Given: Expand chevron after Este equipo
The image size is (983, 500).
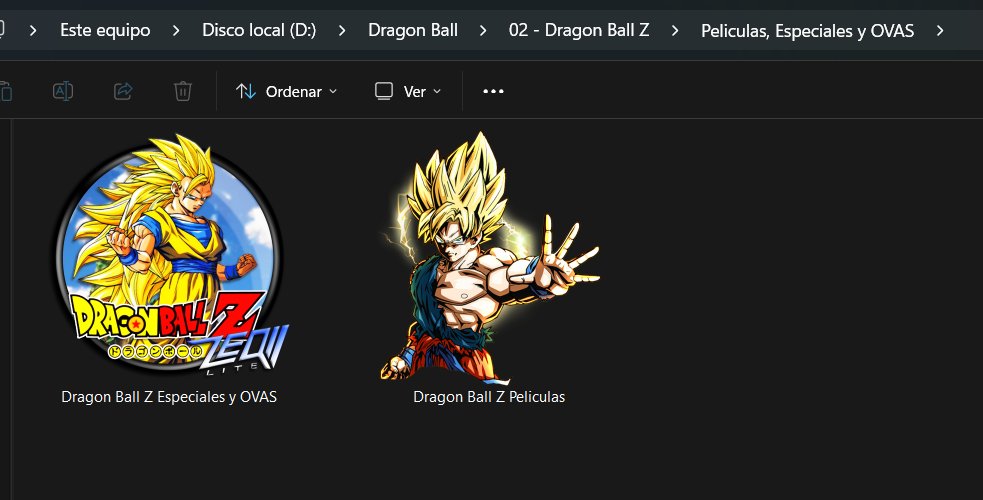Looking at the screenshot, I should pyautogui.click(x=176, y=30).
